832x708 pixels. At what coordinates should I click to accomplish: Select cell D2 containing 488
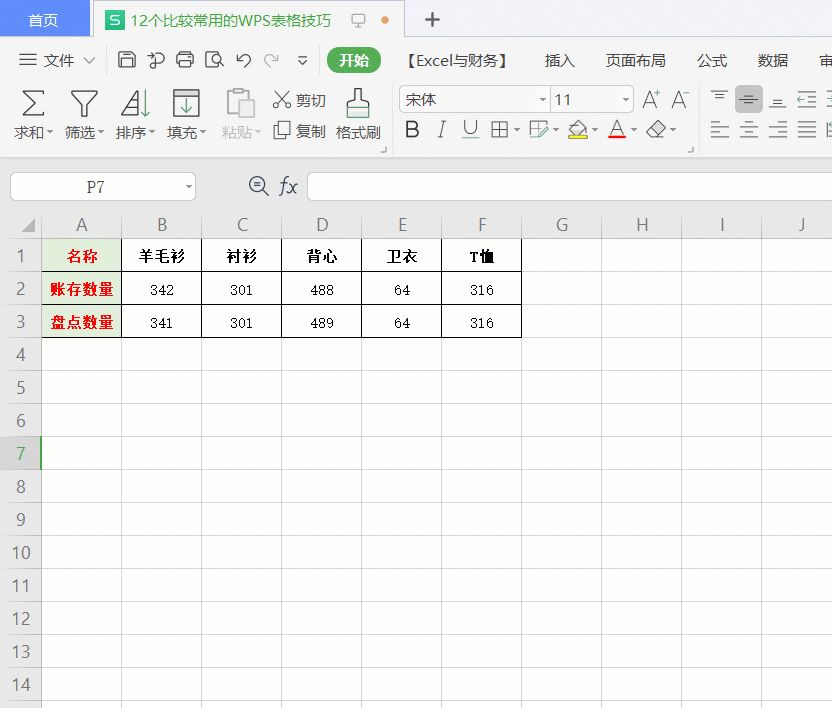tap(321, 290)
